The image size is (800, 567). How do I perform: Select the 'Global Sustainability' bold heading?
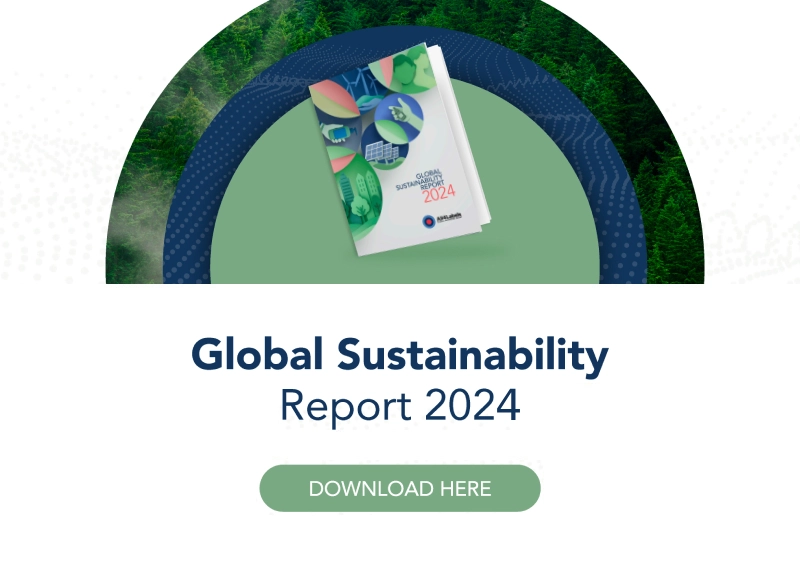(400, 355)
